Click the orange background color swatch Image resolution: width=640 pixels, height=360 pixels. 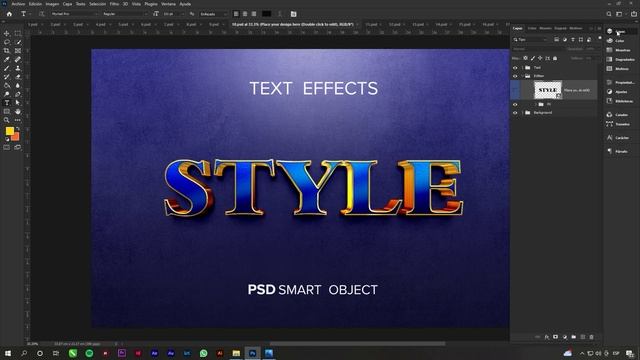click(x=16, y=137)
